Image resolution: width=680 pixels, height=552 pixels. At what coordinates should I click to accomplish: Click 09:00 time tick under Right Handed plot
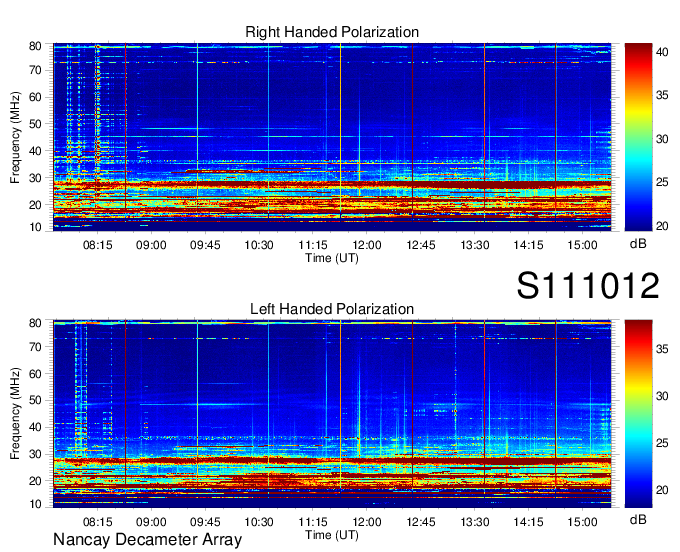point(151,245)
